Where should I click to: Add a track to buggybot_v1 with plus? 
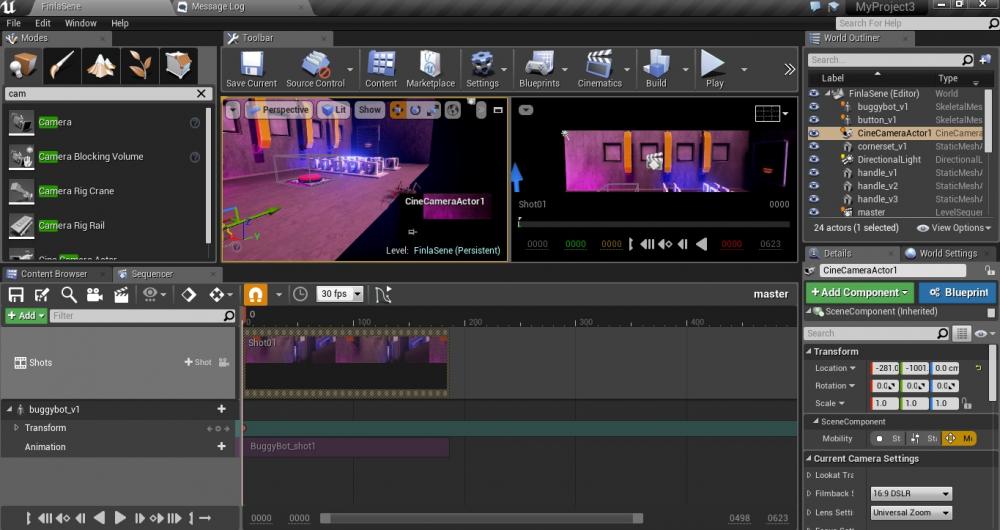pos(221,409)
